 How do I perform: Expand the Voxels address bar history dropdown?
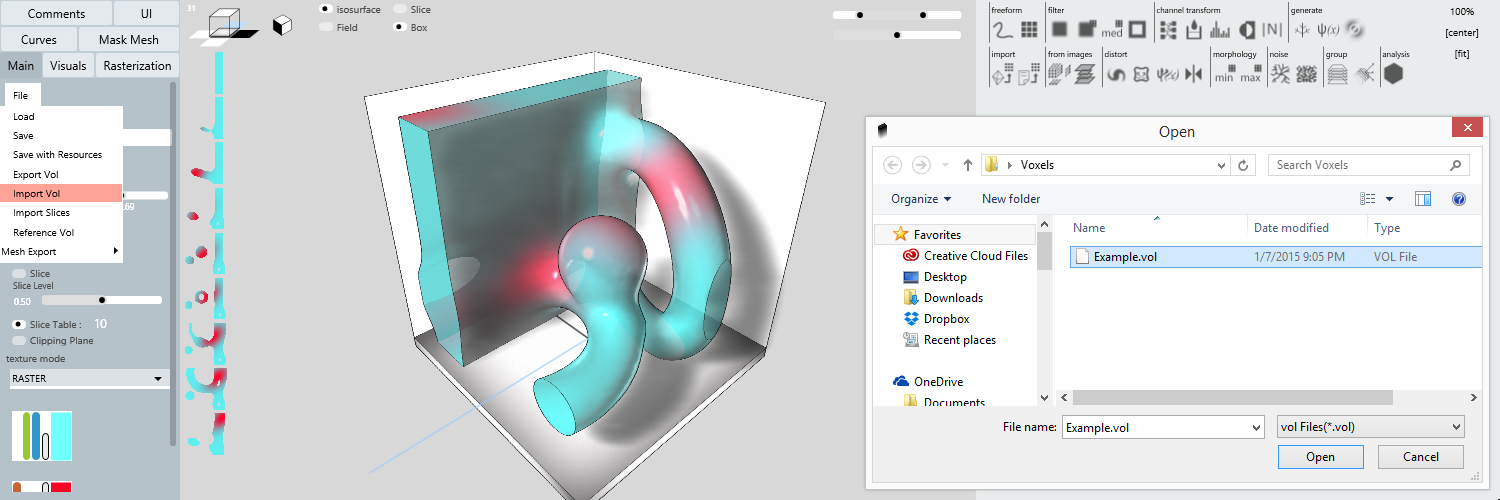[1221, 165]
